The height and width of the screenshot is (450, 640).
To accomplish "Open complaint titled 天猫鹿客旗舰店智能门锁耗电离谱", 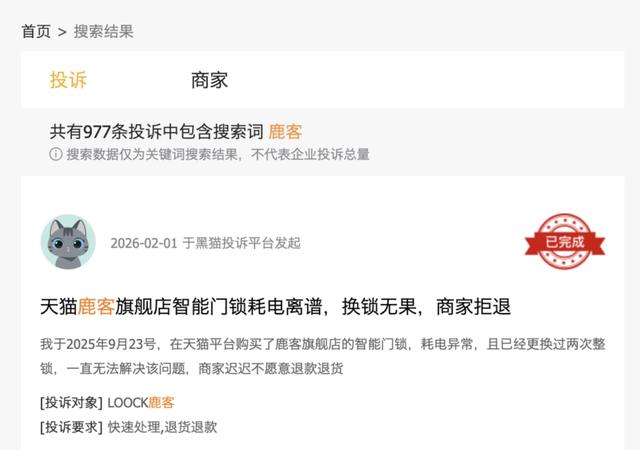I will point(275,307).
